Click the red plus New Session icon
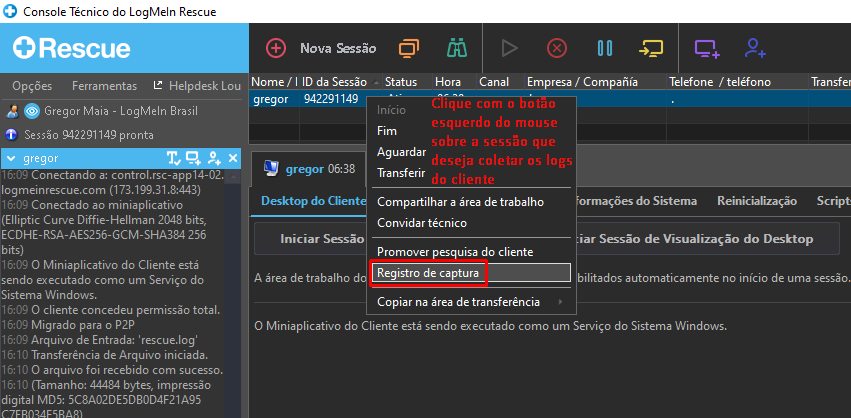851x418 pixels. (x=276, y=48)
